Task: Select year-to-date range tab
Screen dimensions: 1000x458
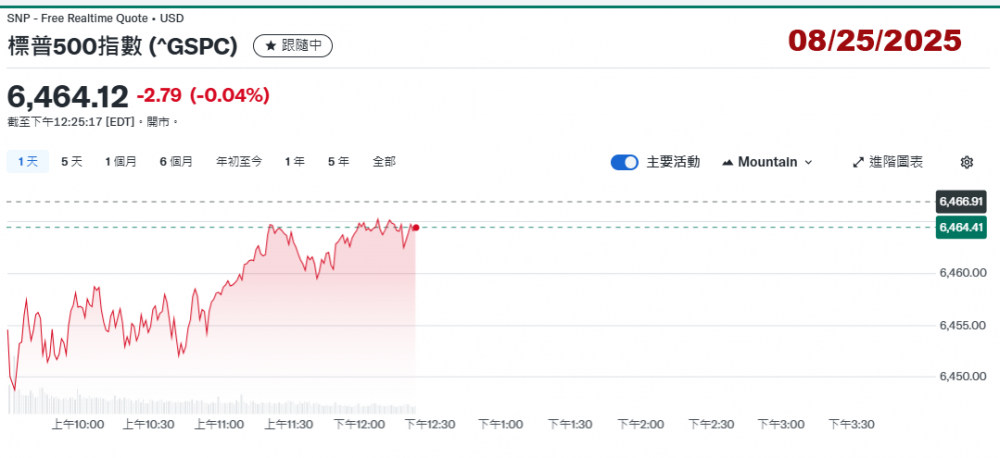Action: (239, 161)
